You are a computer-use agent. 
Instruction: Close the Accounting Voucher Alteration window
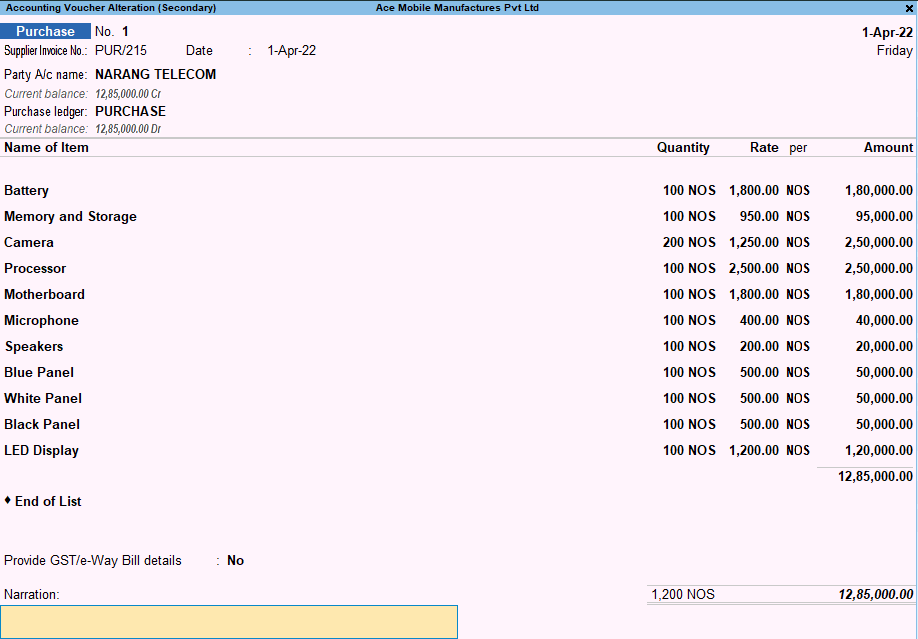[908, 7]
